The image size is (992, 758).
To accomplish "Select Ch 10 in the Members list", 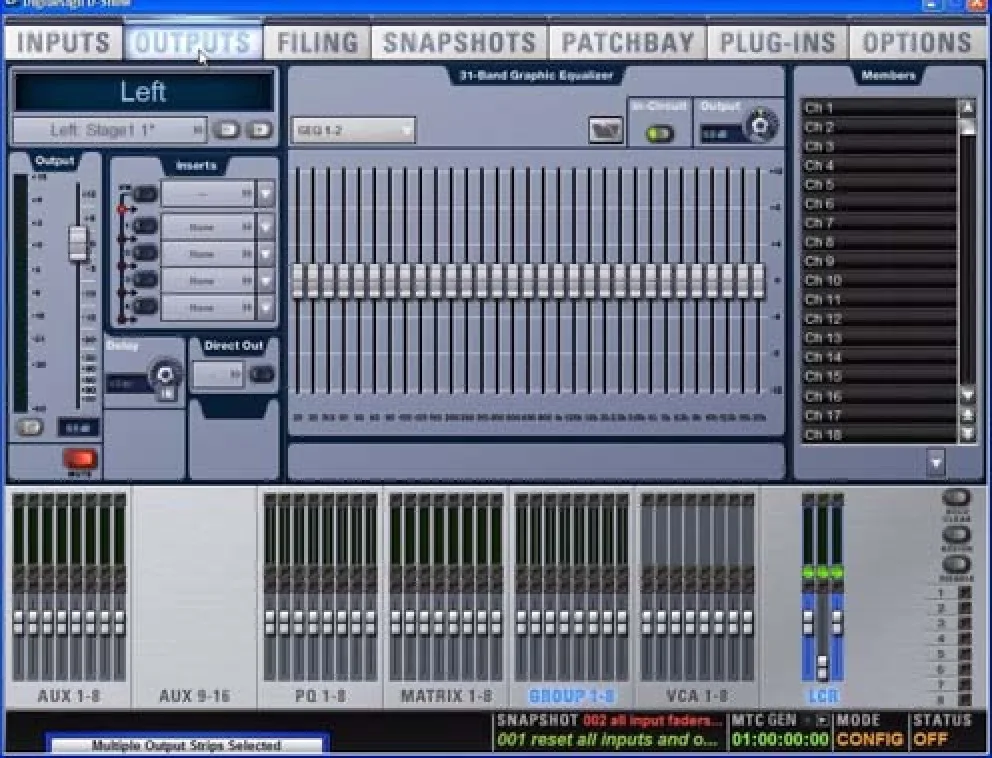I will [879, 280].
